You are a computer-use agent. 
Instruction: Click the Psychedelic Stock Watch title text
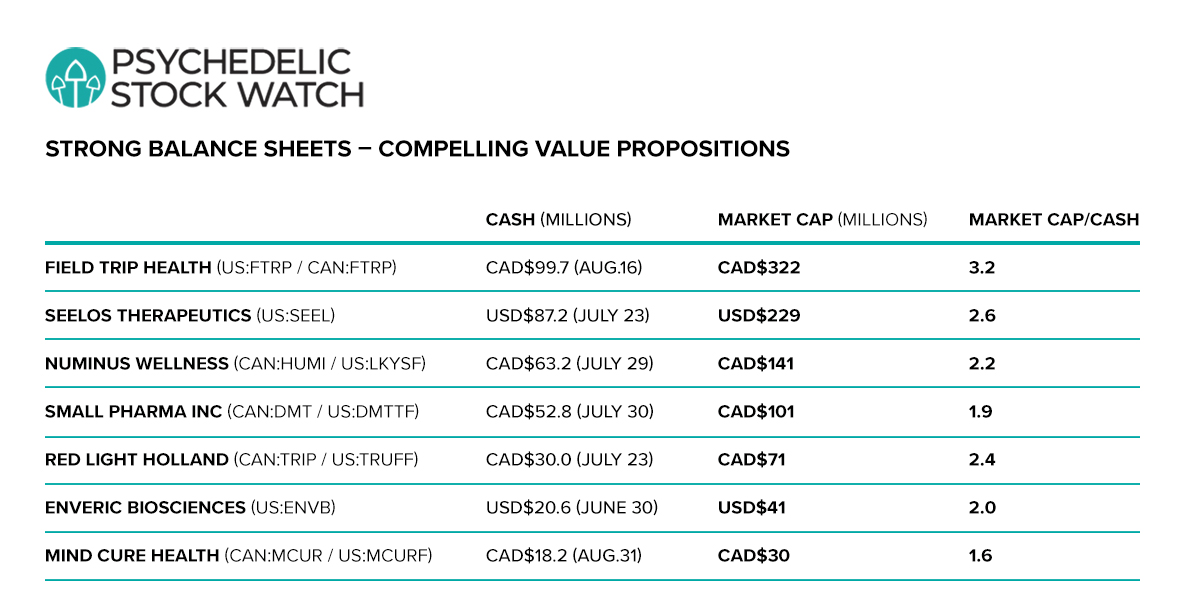pyautogui.click(x=237, y=78)
